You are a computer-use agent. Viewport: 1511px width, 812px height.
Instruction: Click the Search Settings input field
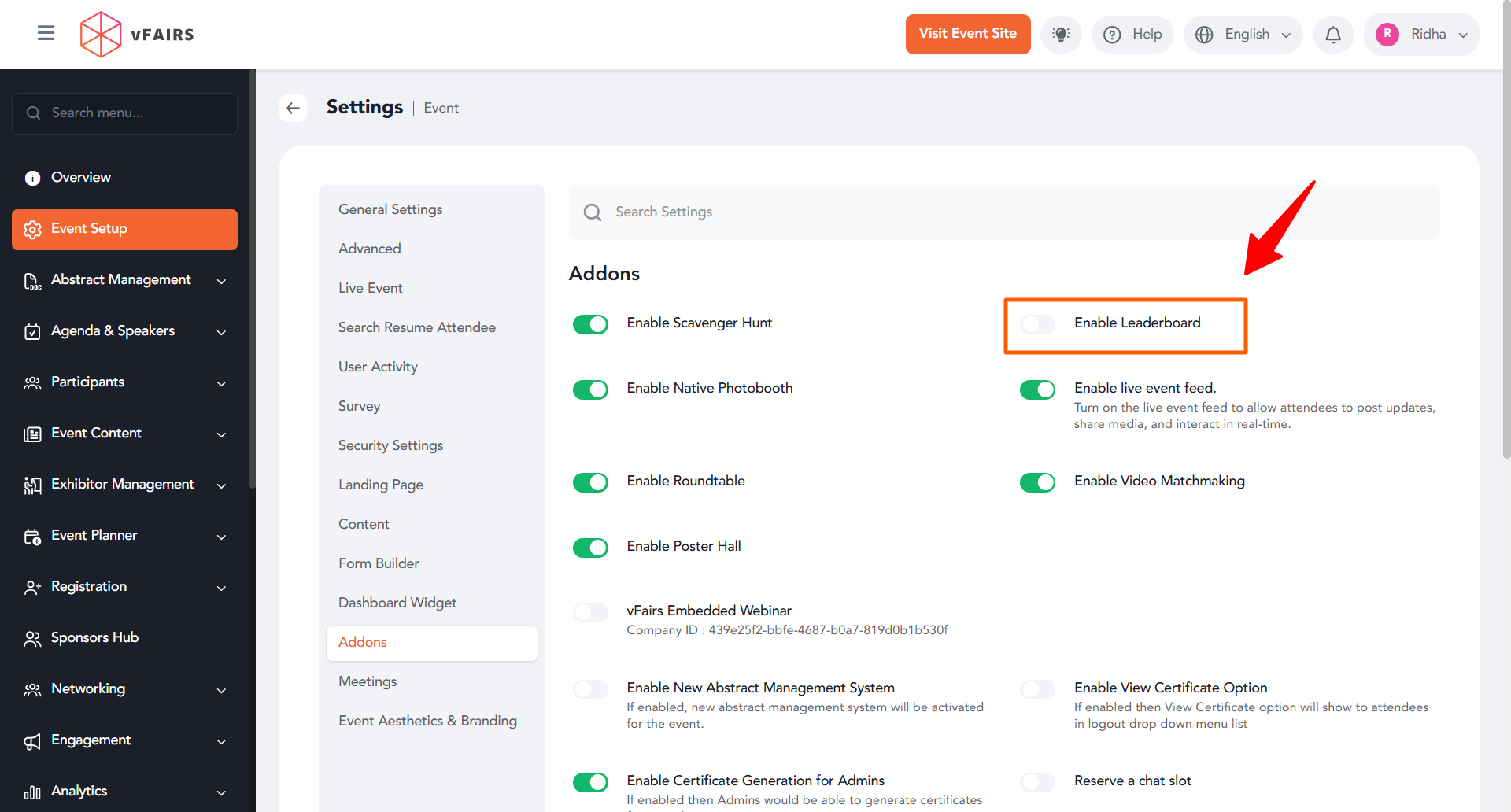pyautogui.click(x=1003, y=212)
